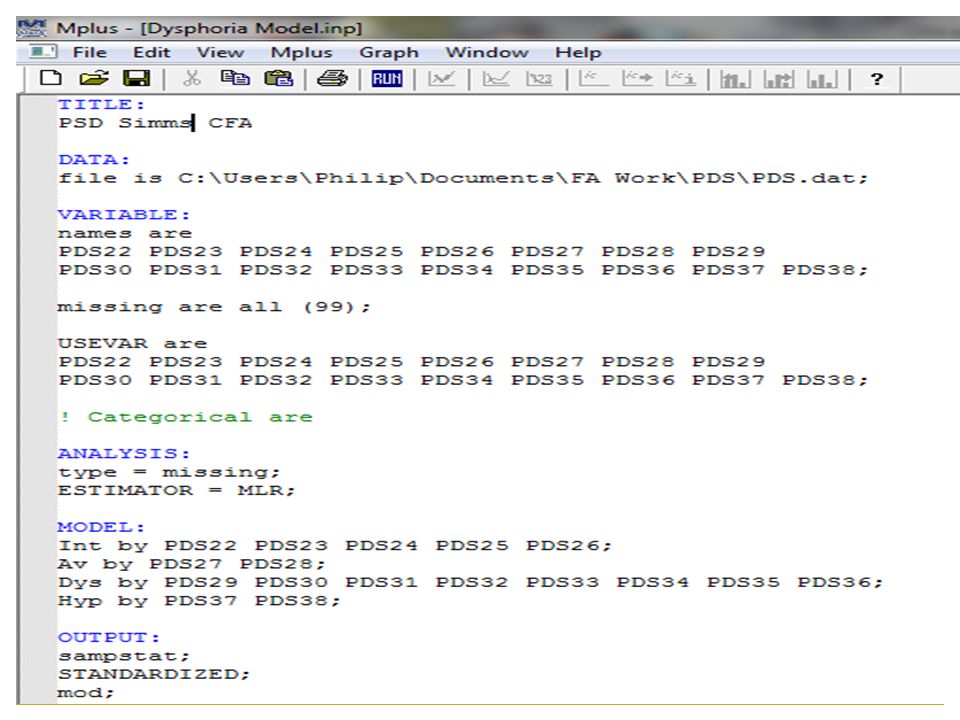This screenshot has width=960, height=720.
Task: Click the Paste clipboard icon
Action: pos(279,78)
